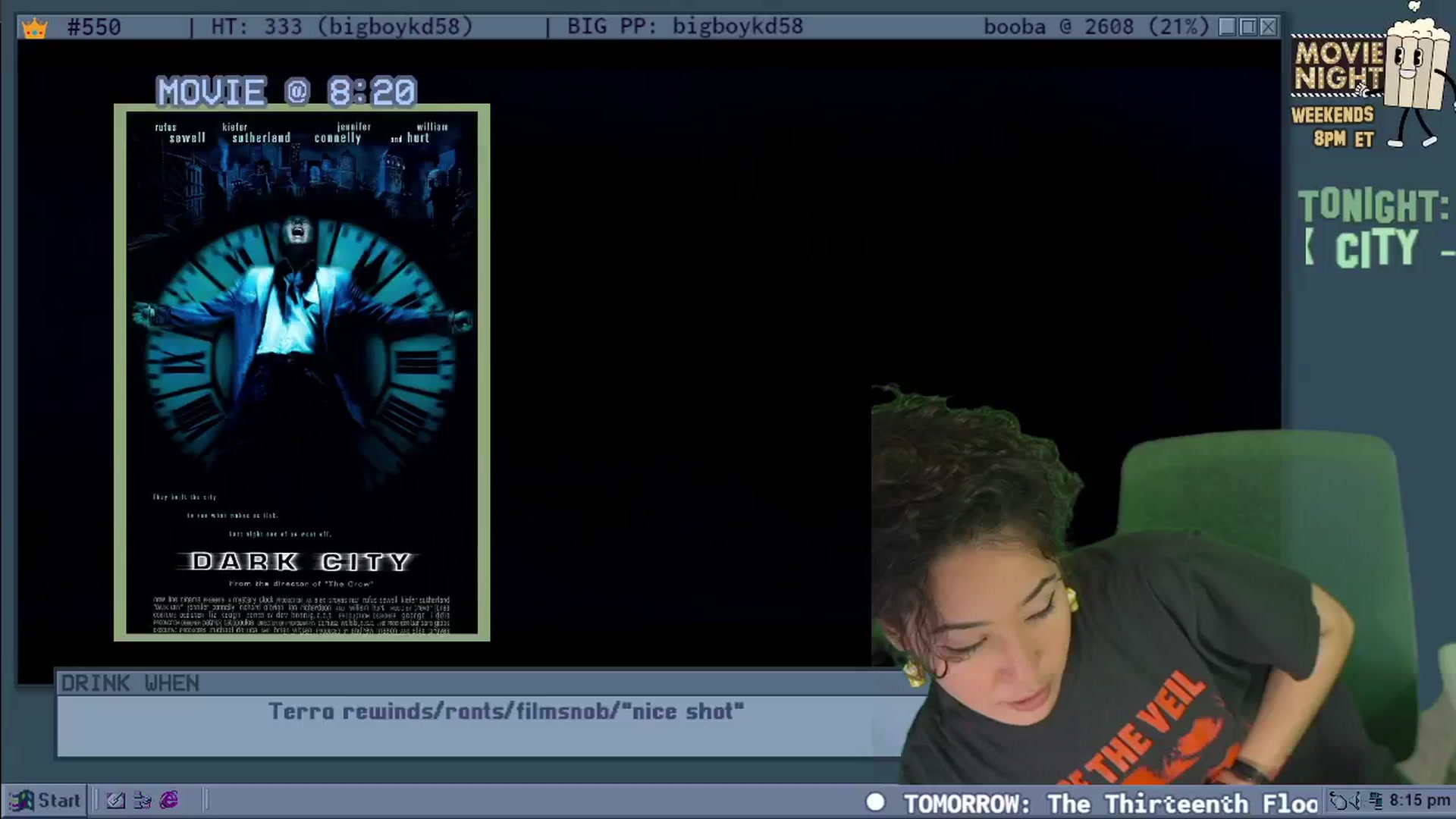Click the 'DRINK WHEN' panel title
The width and height of the screenshot is (1456, 819).
[130, 683]
